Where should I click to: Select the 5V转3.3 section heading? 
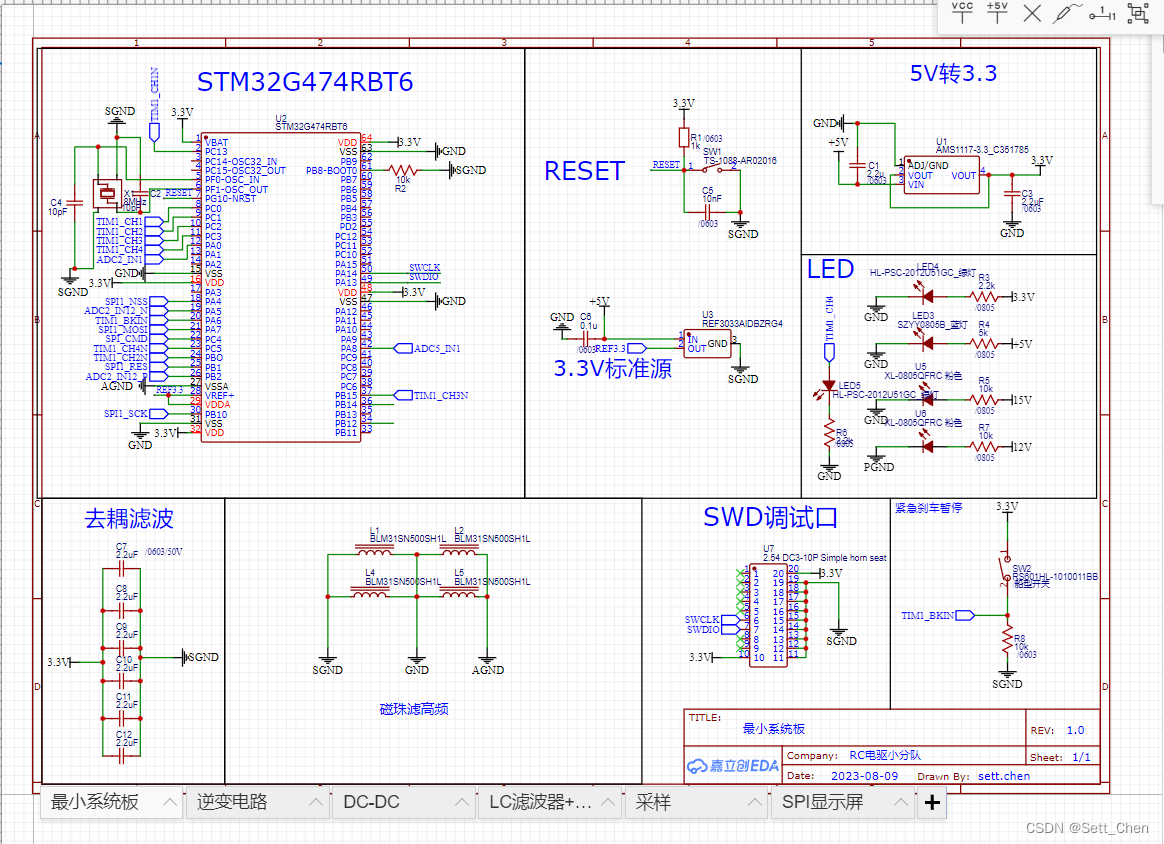click(x=953, y=73)
